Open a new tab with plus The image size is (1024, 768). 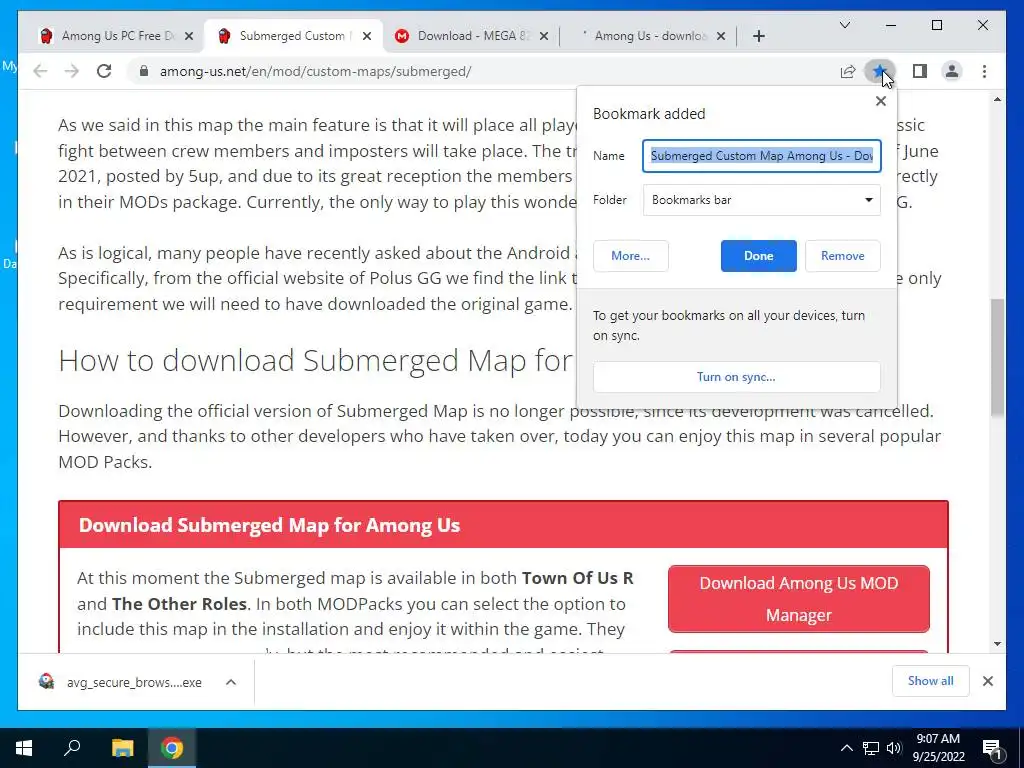tap(758, 36)
